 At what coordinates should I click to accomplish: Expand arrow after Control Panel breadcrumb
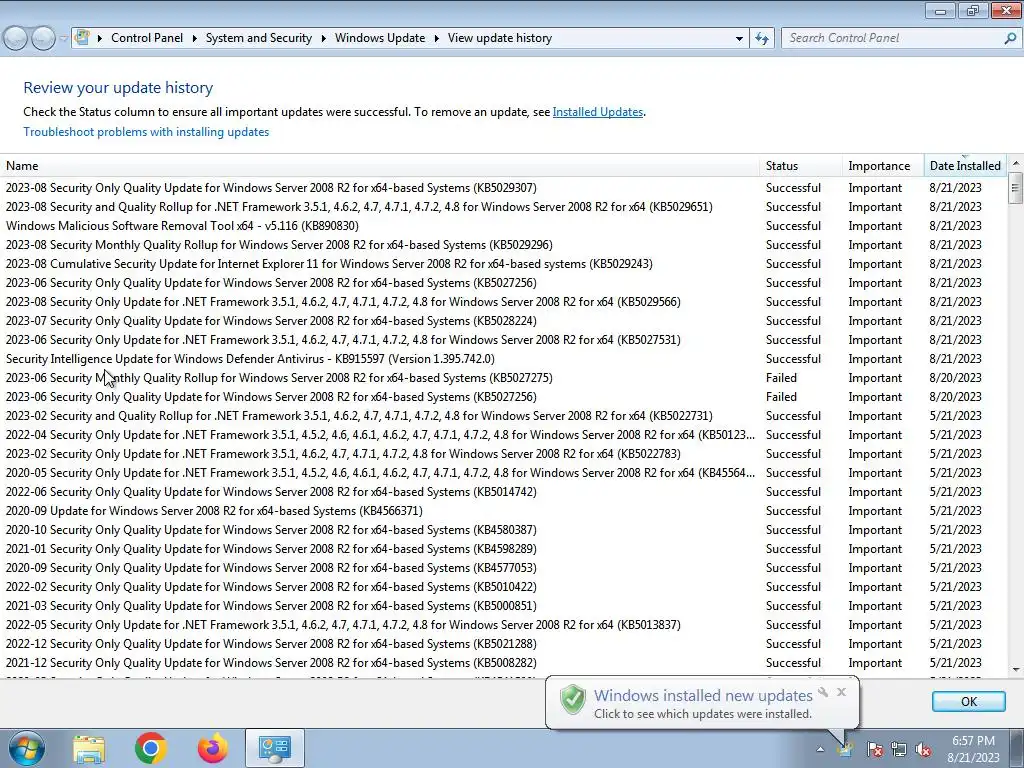pyautogui.click(x=195, y=39)
